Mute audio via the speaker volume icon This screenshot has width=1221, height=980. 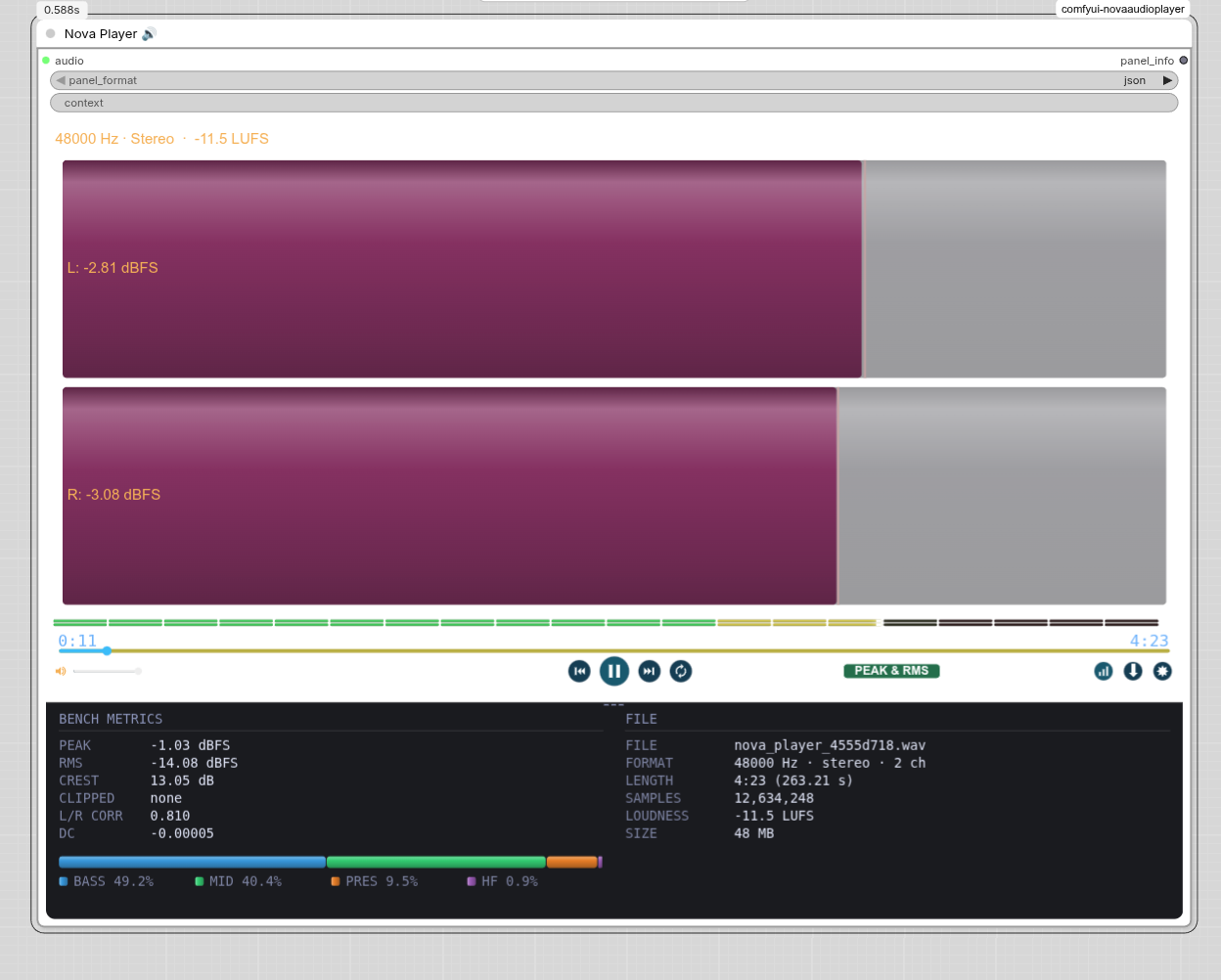[x=61, y=671]
